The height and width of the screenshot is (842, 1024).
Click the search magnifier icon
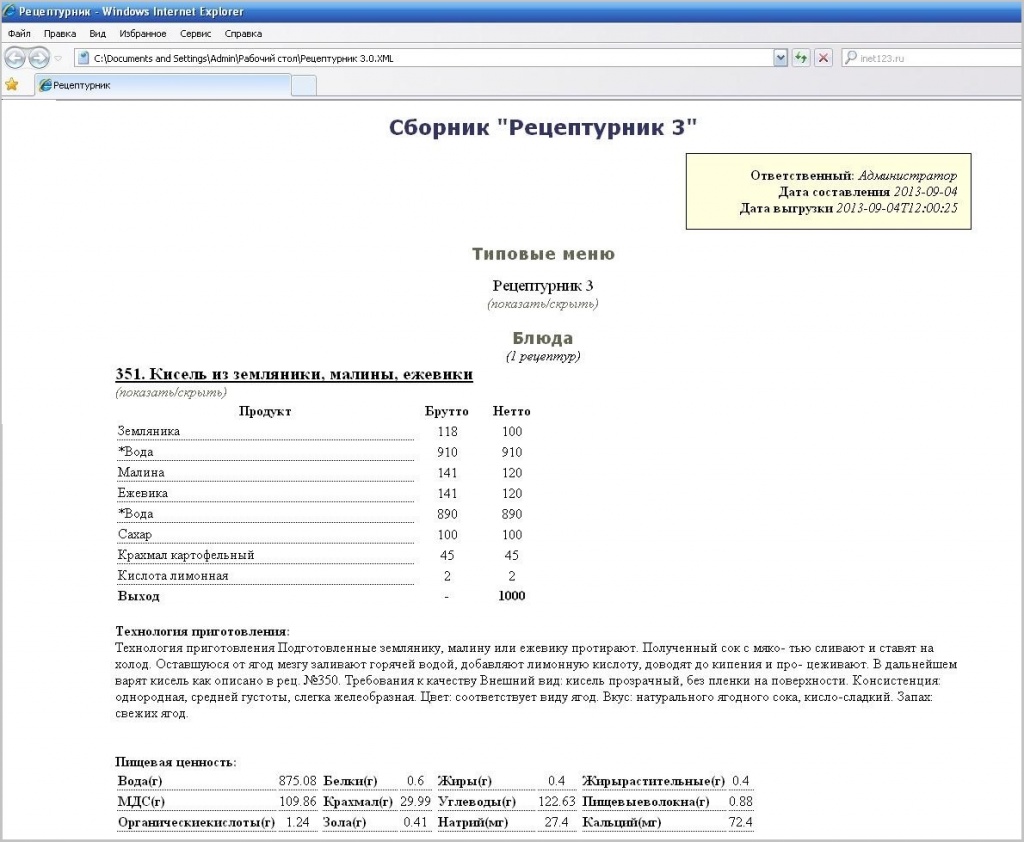pos(850,57)
